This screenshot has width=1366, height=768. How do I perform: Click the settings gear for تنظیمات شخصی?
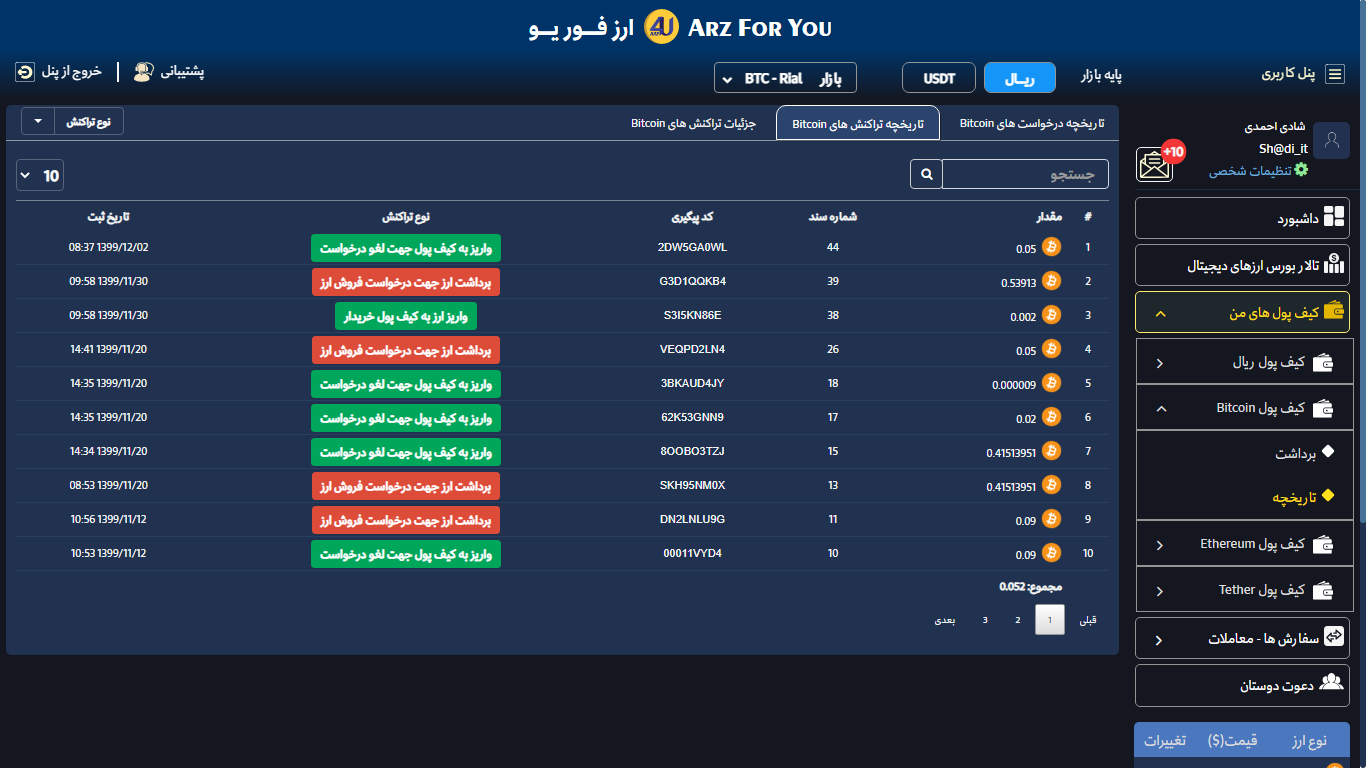tap(1301, 170)
